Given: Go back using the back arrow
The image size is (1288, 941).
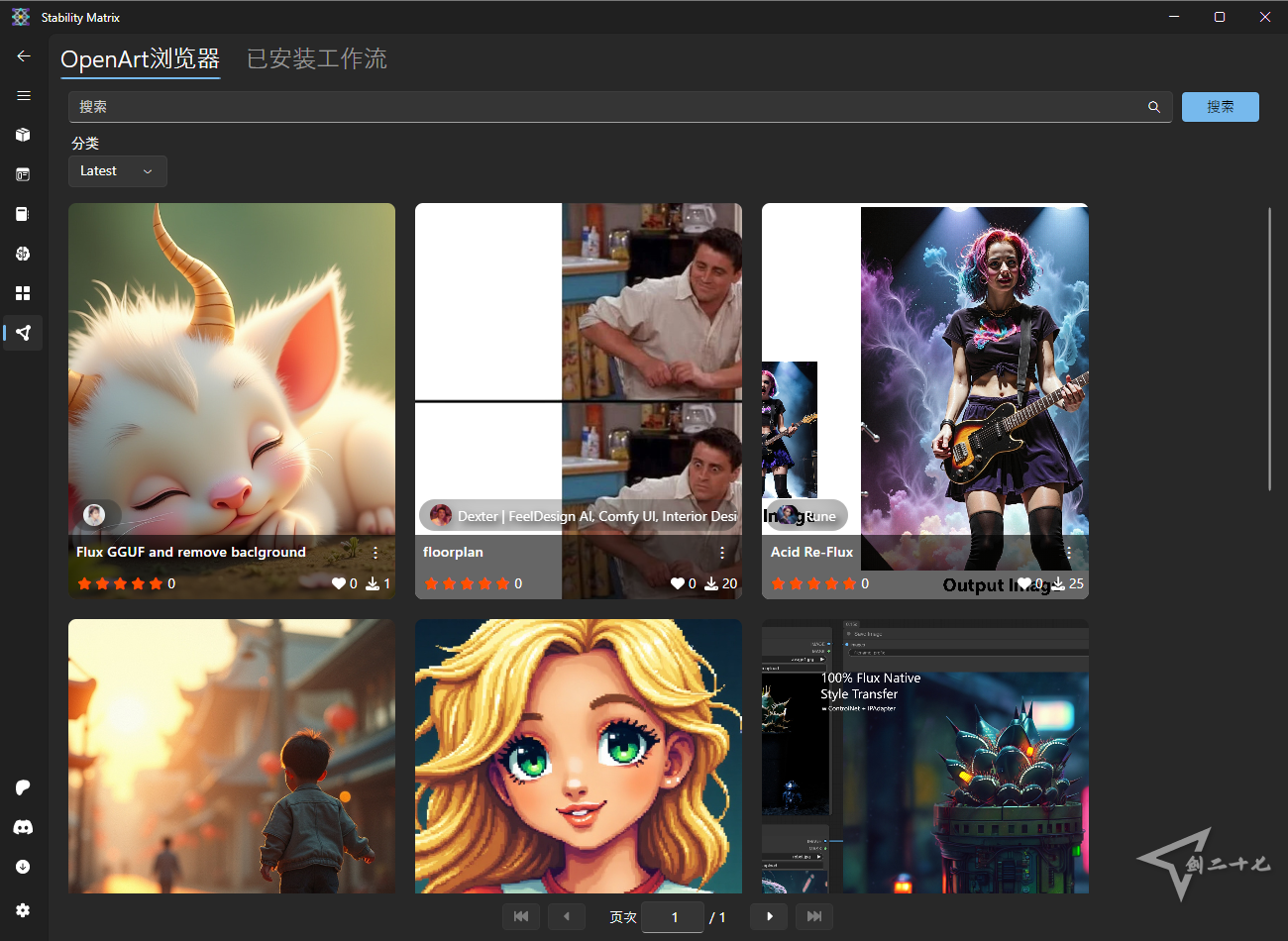Looking at the screenshot, I should click(24, 56).
